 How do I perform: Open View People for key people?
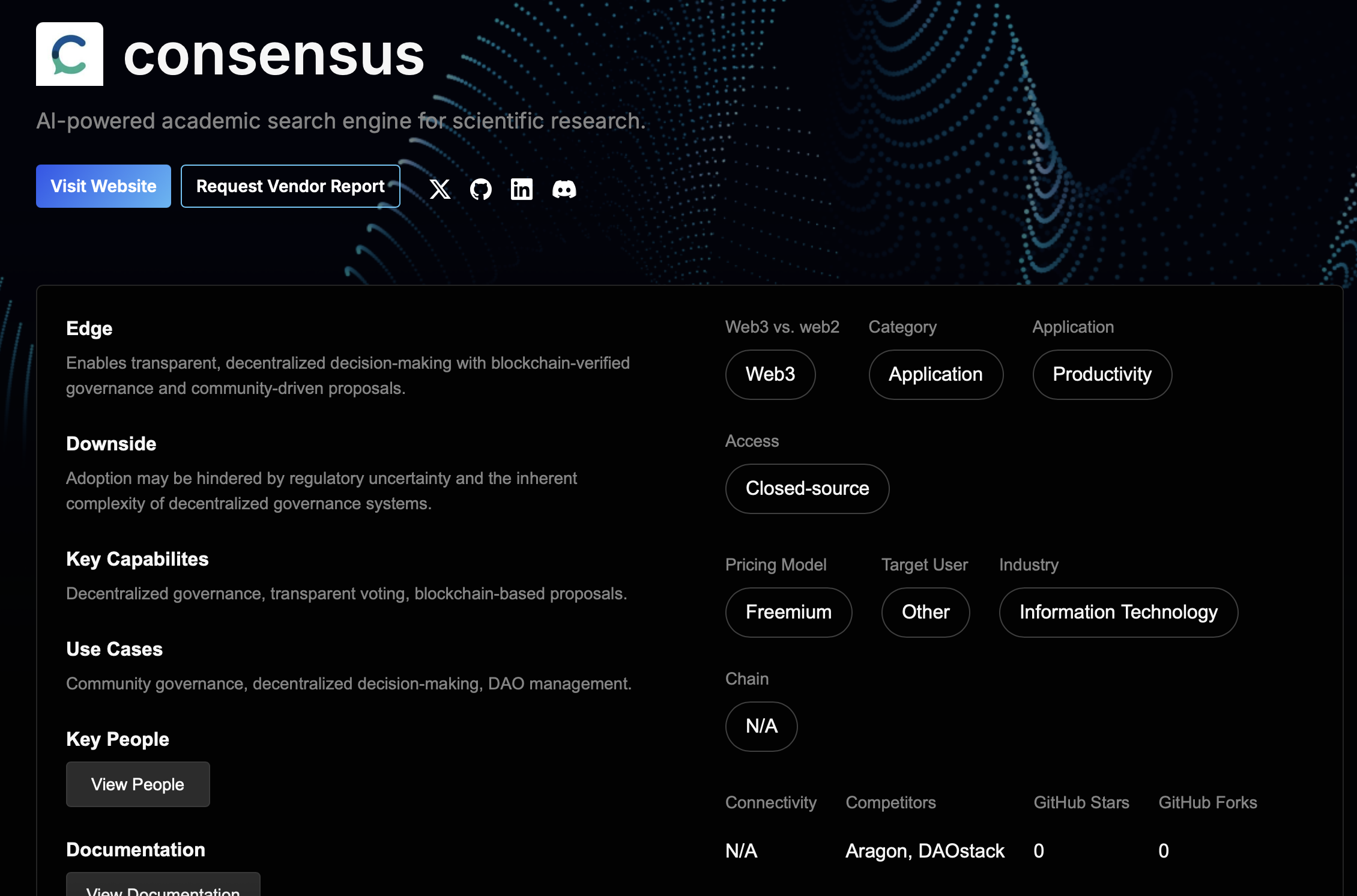point(138,784)
